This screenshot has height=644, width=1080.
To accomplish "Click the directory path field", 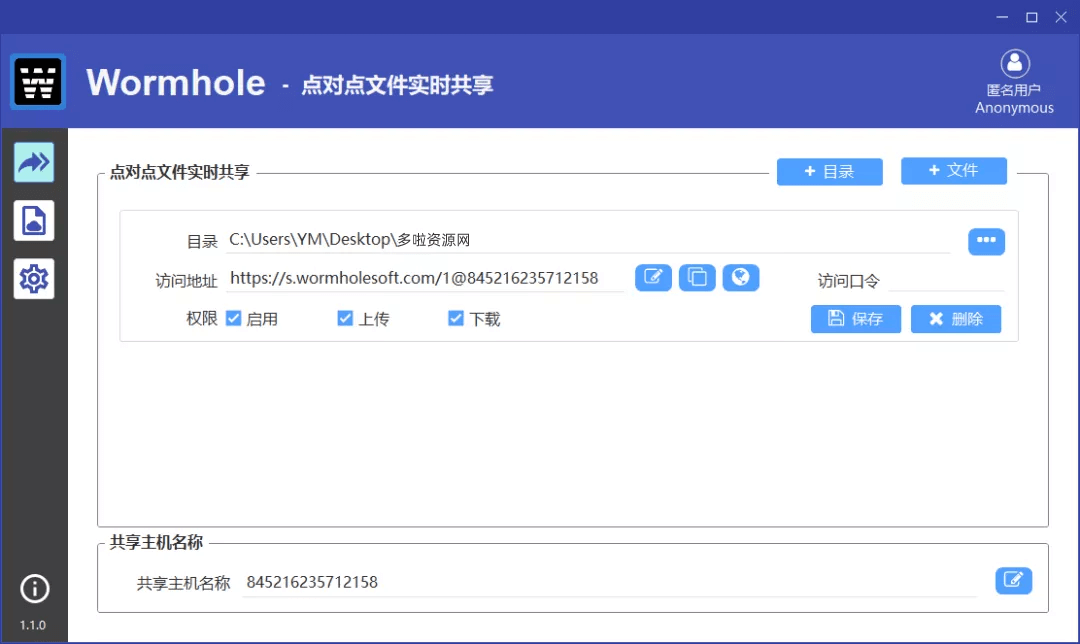I will pos(588,240).
